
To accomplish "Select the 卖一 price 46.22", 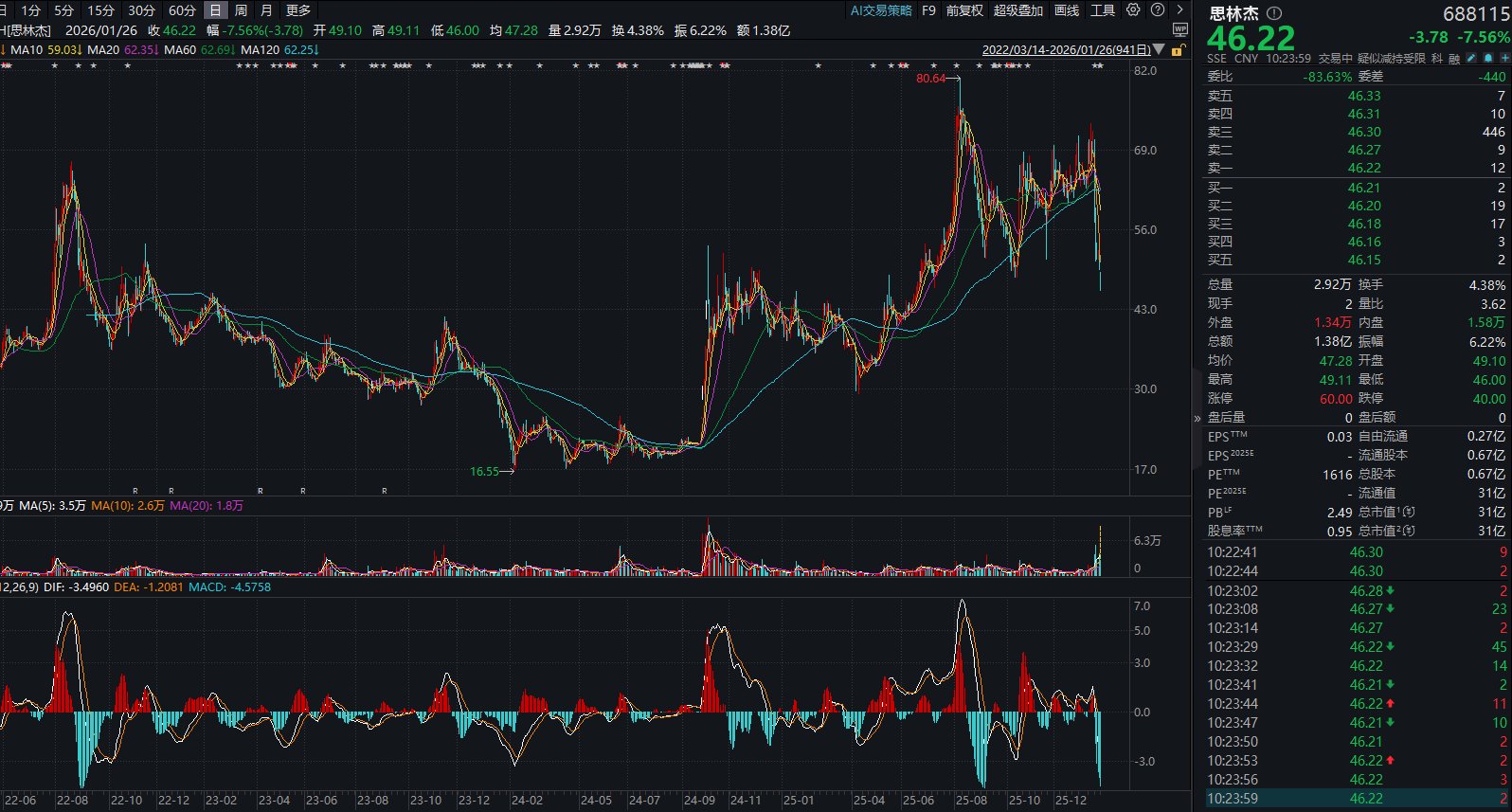I will (x=1364, y=168).
